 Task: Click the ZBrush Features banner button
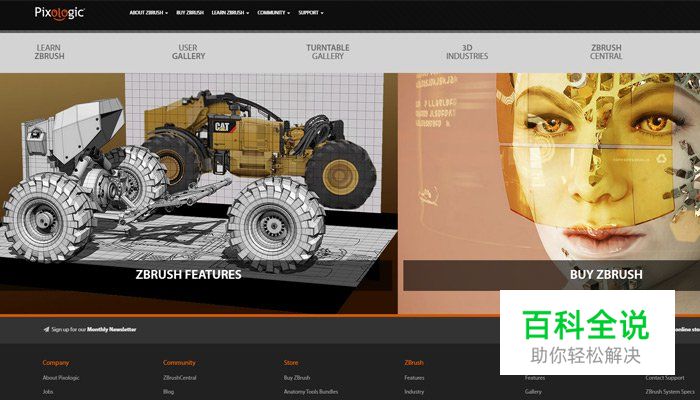point(189,274)
